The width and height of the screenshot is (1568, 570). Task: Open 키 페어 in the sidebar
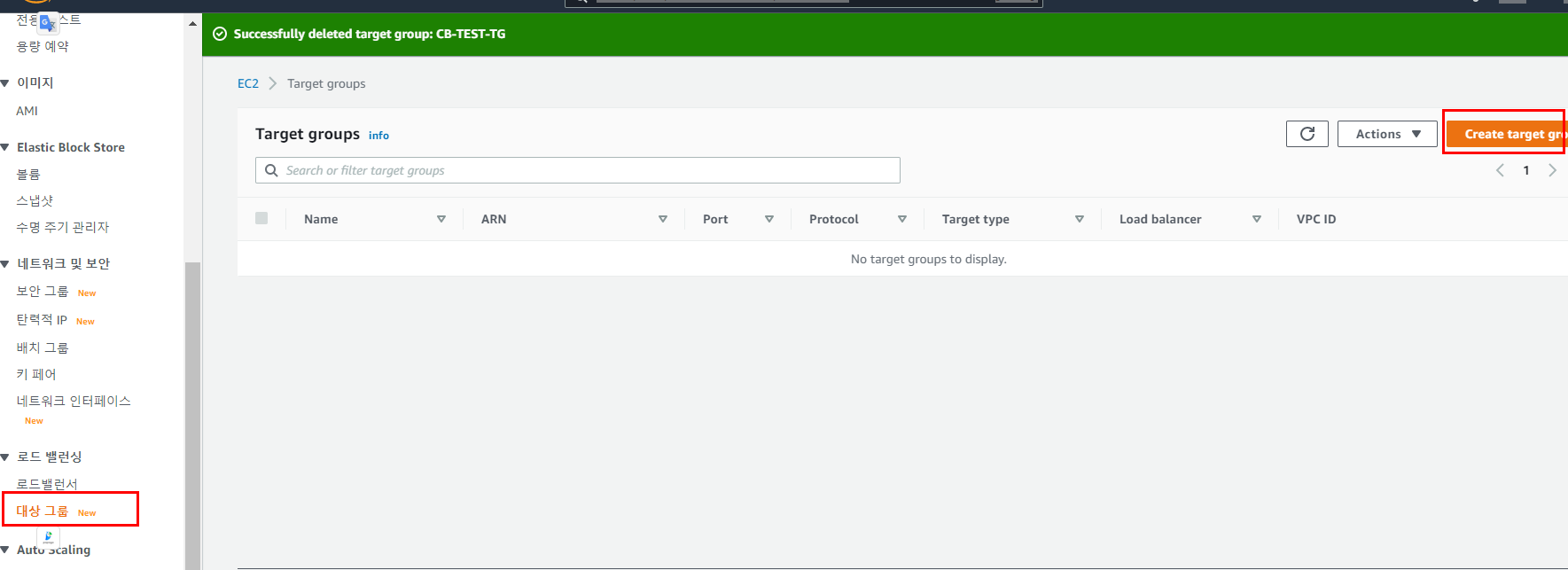pos(36,374)
